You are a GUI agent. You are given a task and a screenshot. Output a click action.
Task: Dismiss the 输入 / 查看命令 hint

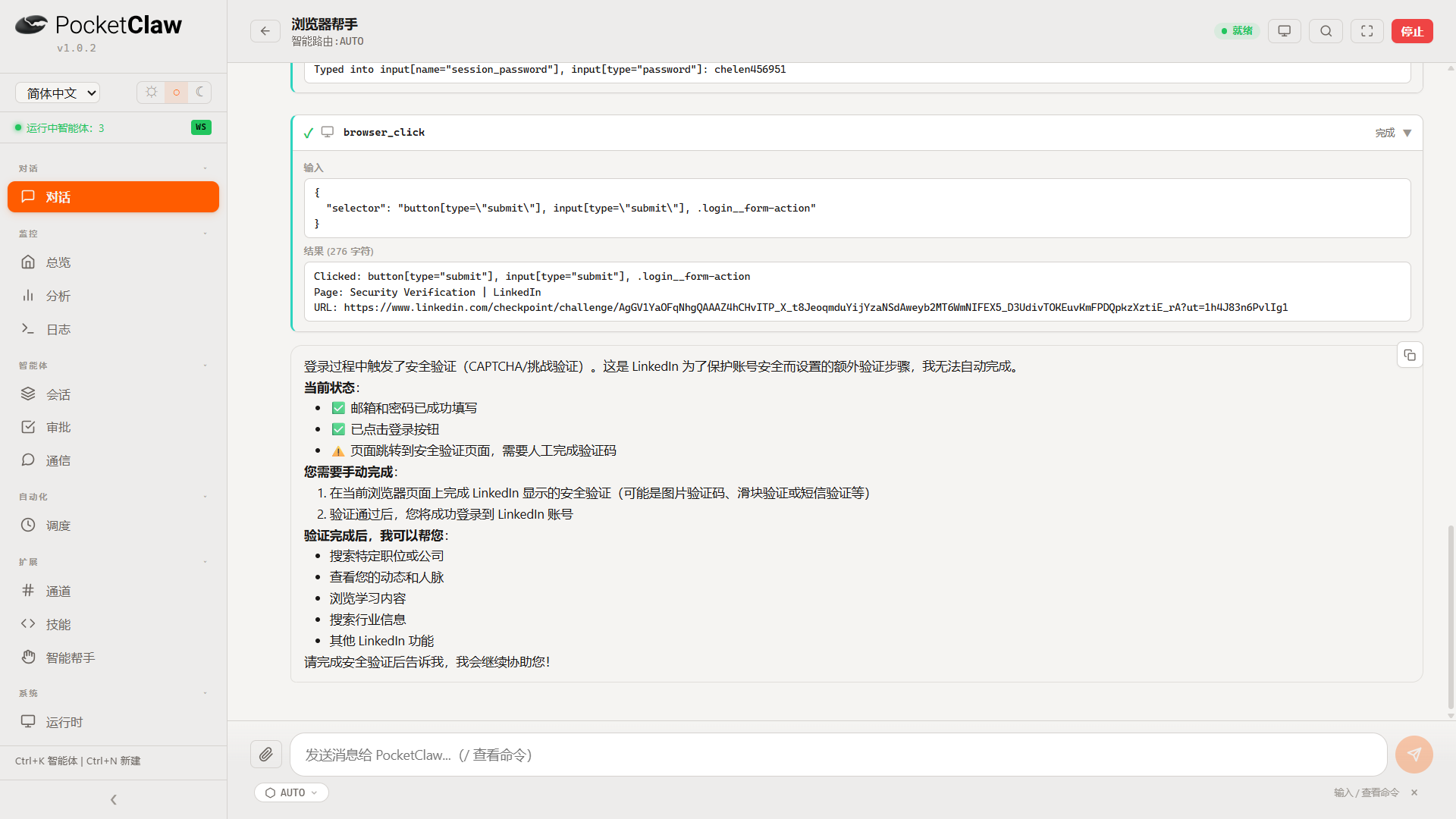[x=1414, y=792]
